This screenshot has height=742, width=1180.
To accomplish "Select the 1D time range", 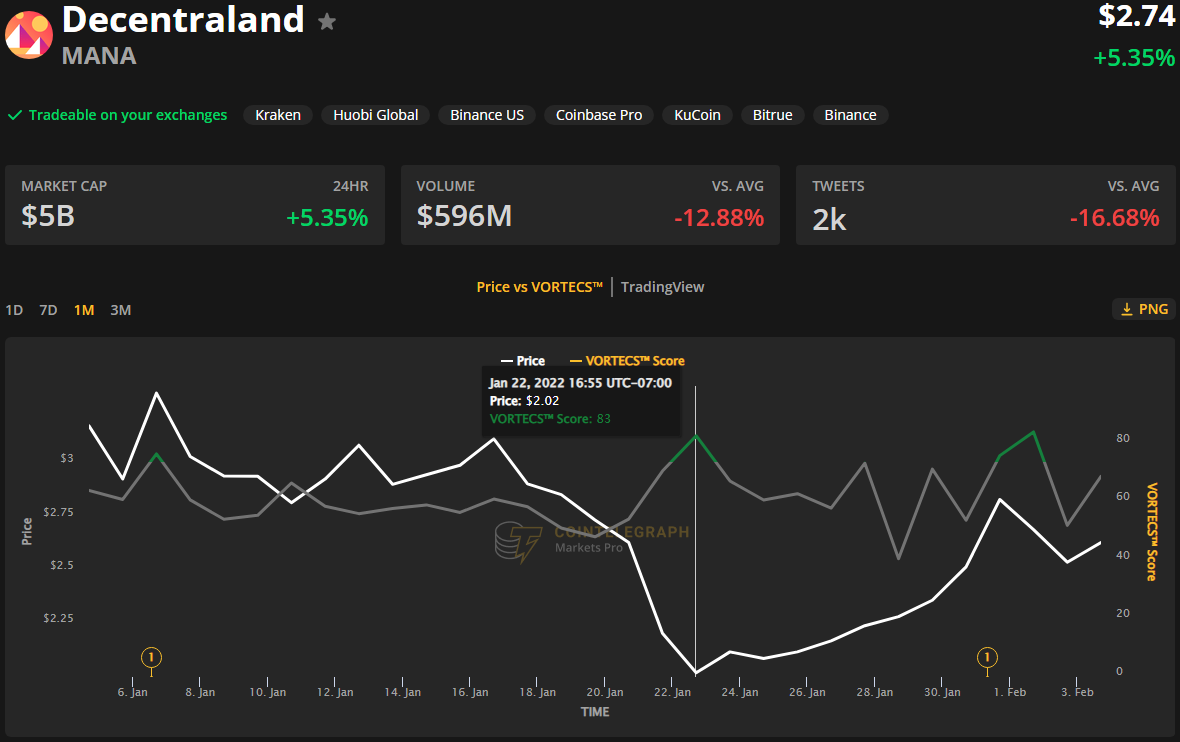I will 14,310.
